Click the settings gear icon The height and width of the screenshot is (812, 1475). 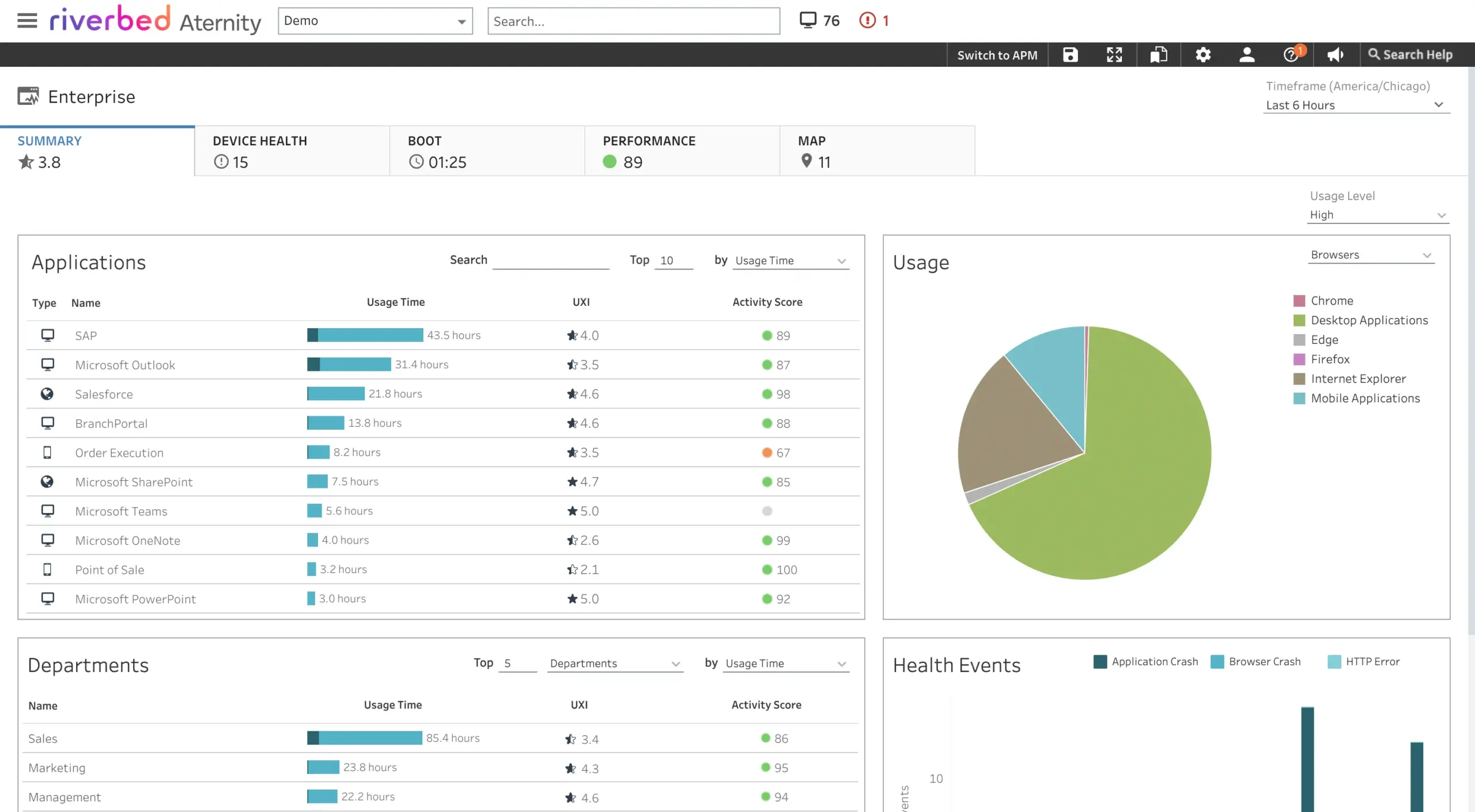pyautogui.click(x=1203, y=54)
